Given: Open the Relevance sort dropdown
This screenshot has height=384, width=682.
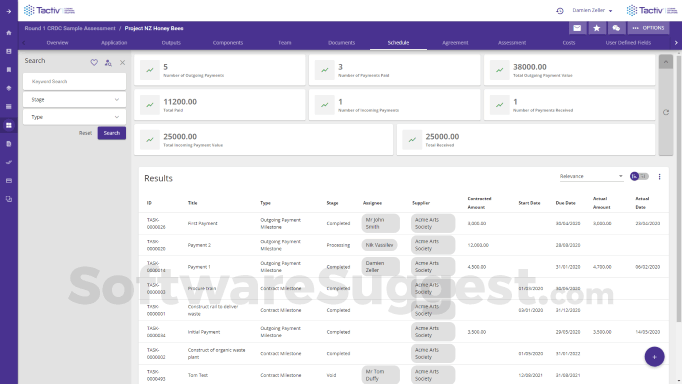Looking at the screenshot, I should pos(591,176).
